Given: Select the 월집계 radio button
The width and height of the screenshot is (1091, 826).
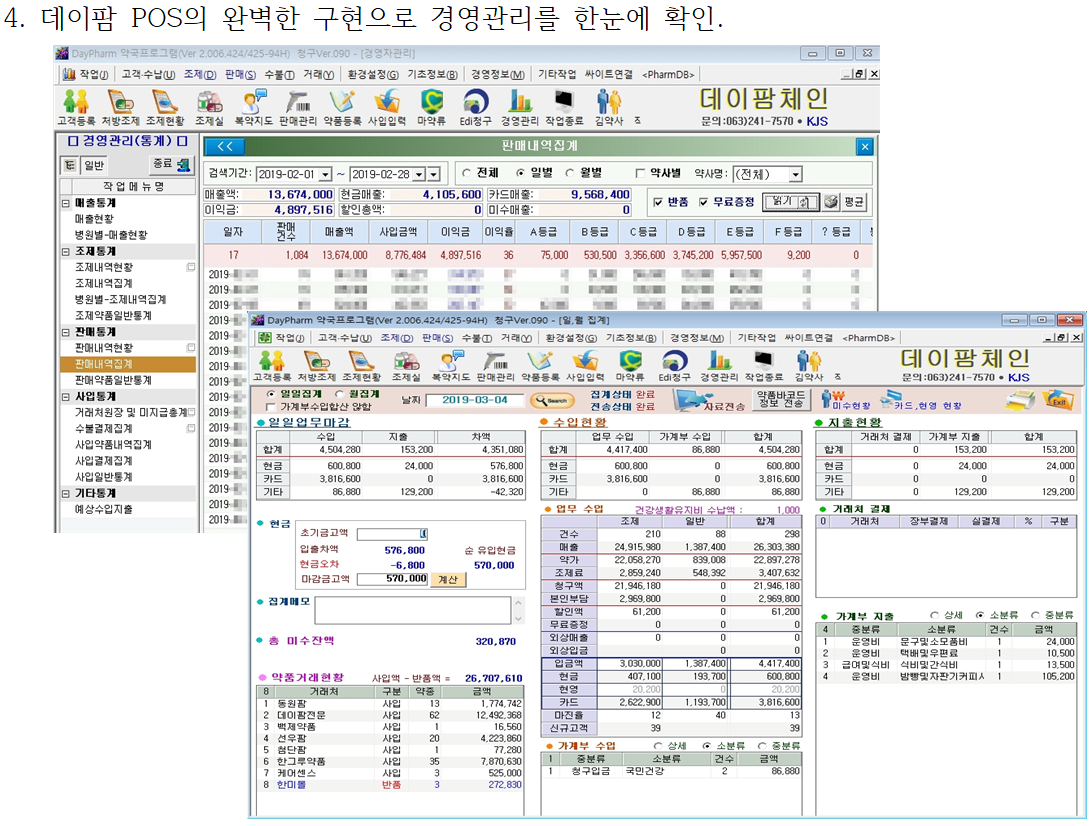Looking at the screenshot, I should [340, 394].
